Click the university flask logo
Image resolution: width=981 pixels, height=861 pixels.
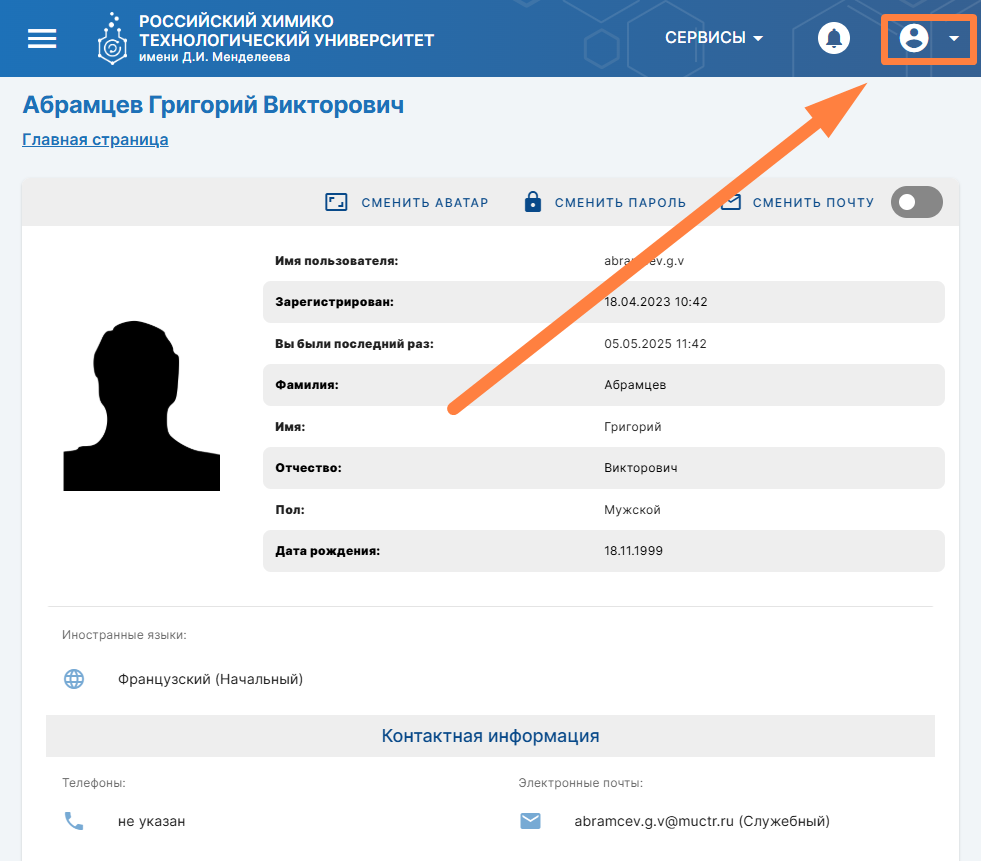(x=112, y=39)
